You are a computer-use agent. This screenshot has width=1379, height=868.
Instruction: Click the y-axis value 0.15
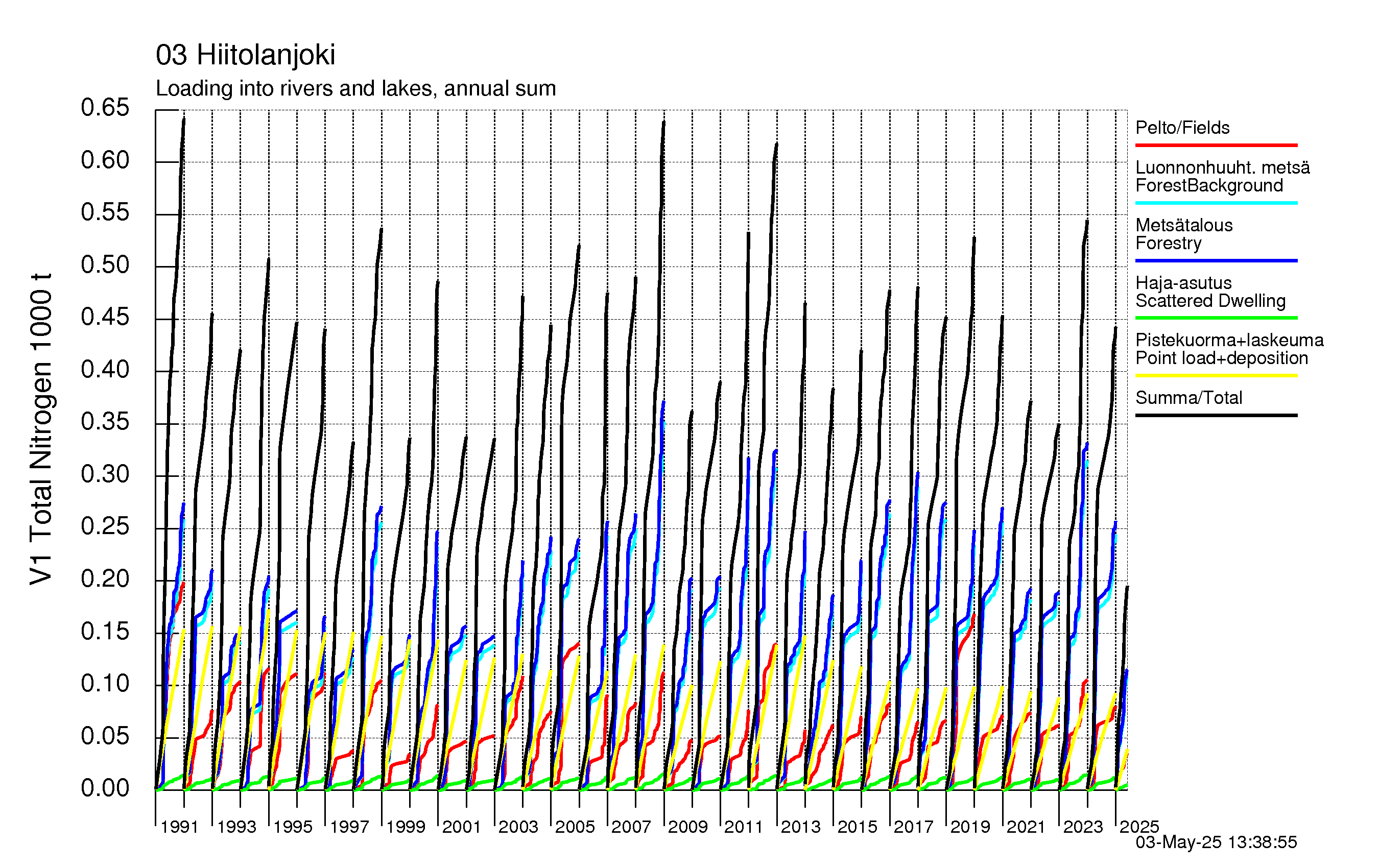click(105, 632)
